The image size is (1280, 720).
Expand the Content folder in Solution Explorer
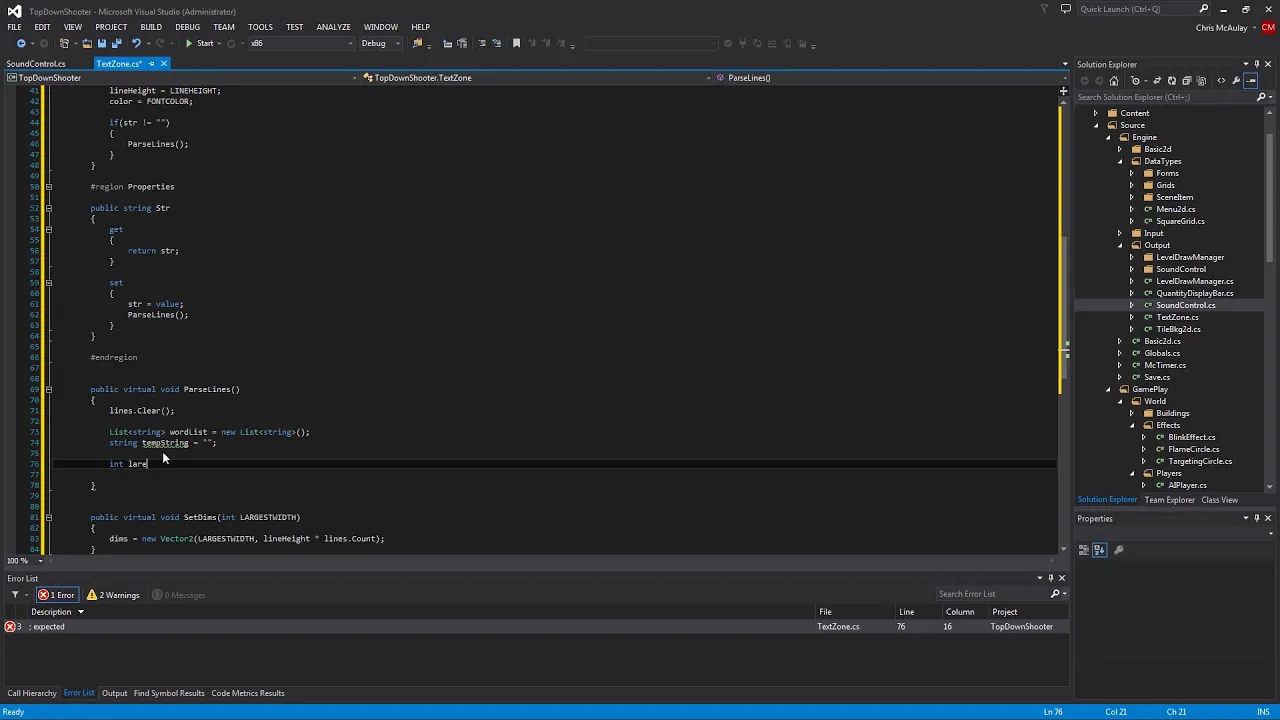(1096, 113)
